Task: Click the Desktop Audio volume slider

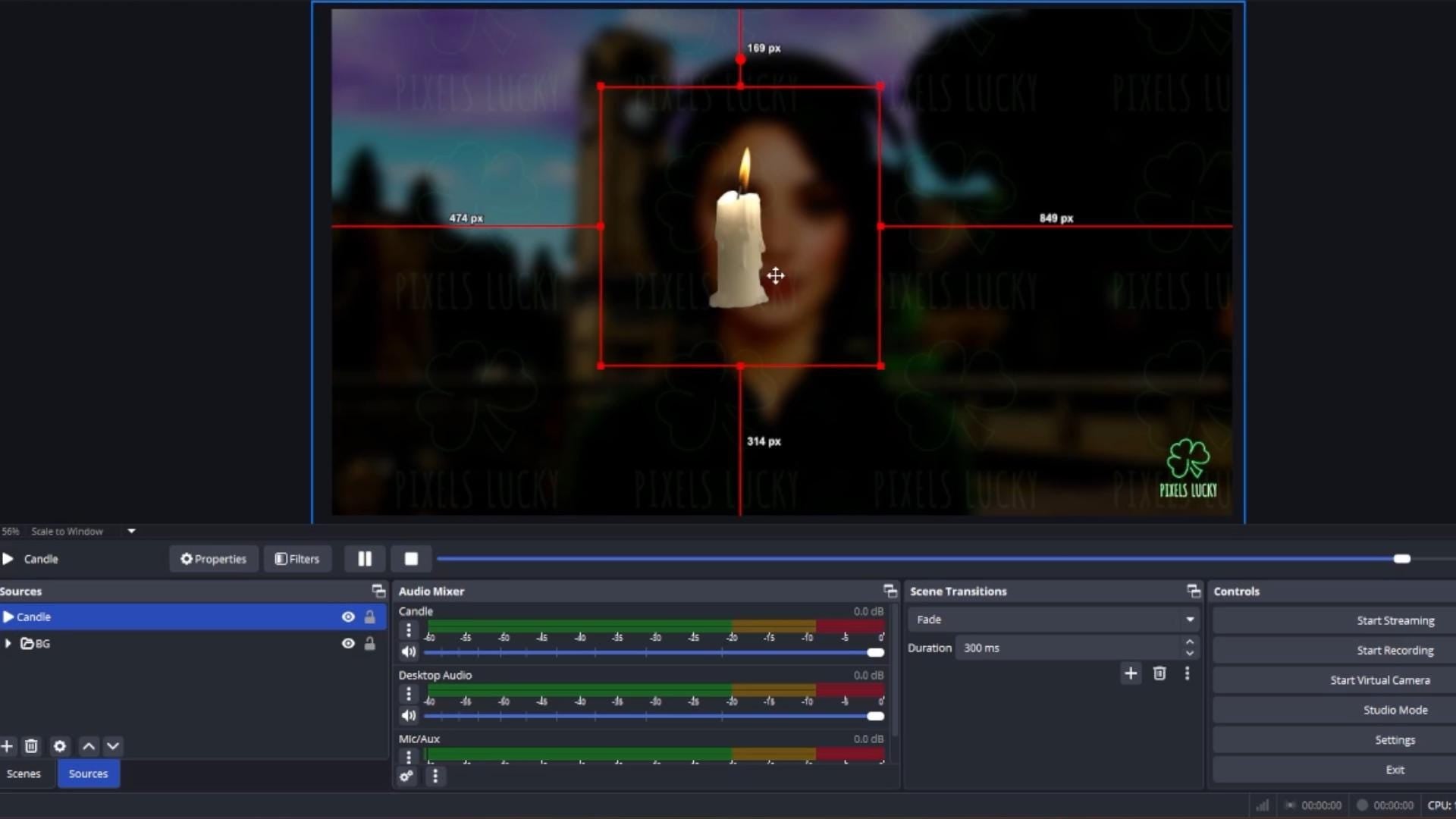Action: click(x=652, y=716)
